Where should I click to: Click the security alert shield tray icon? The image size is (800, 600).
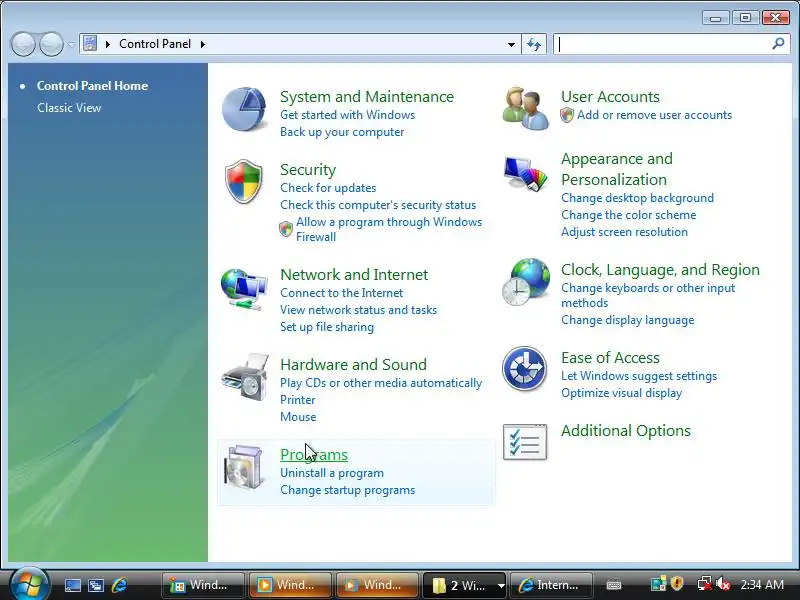click(678, 584)
